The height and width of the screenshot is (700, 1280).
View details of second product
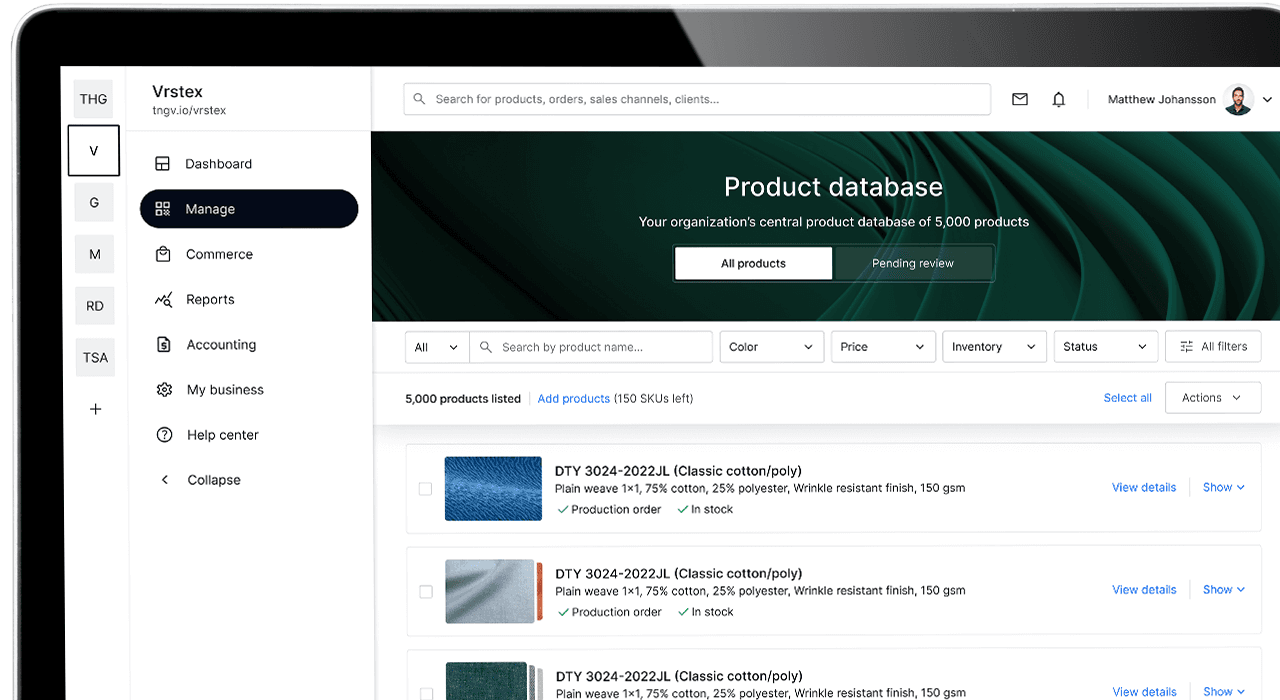(1144, 590)
